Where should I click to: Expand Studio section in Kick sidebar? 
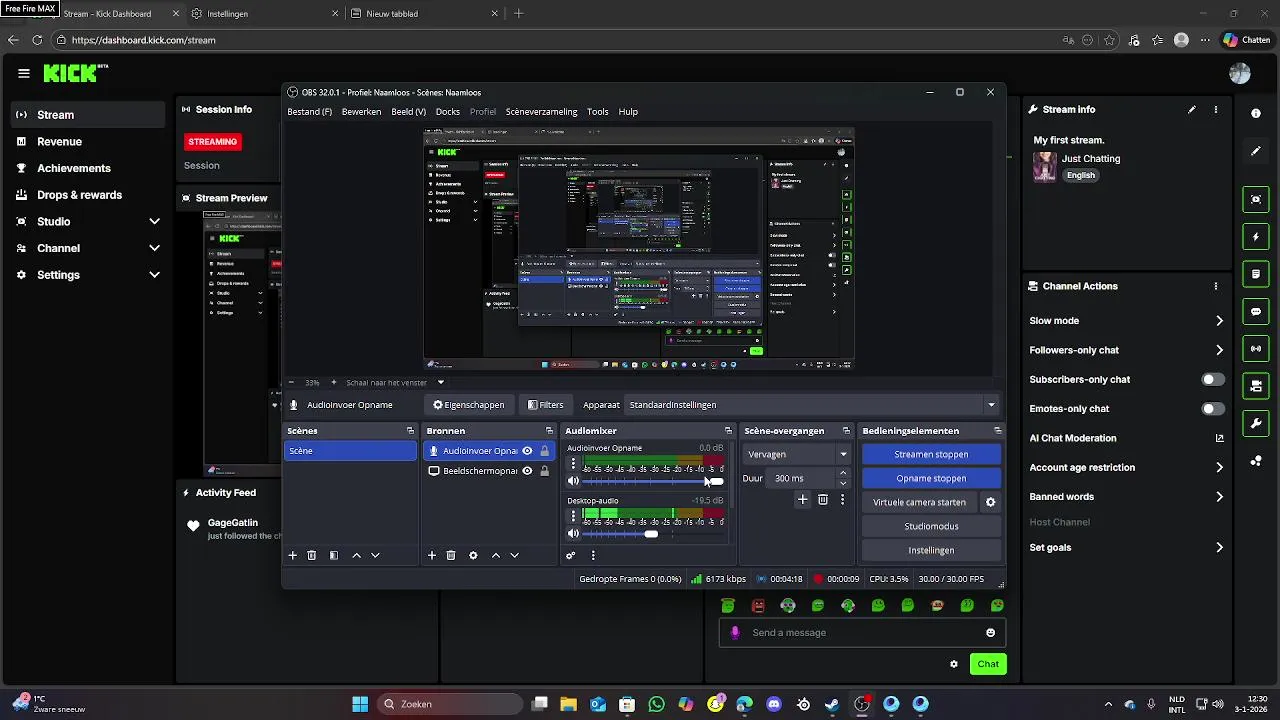pyautogui.click(x=154, y=222)
